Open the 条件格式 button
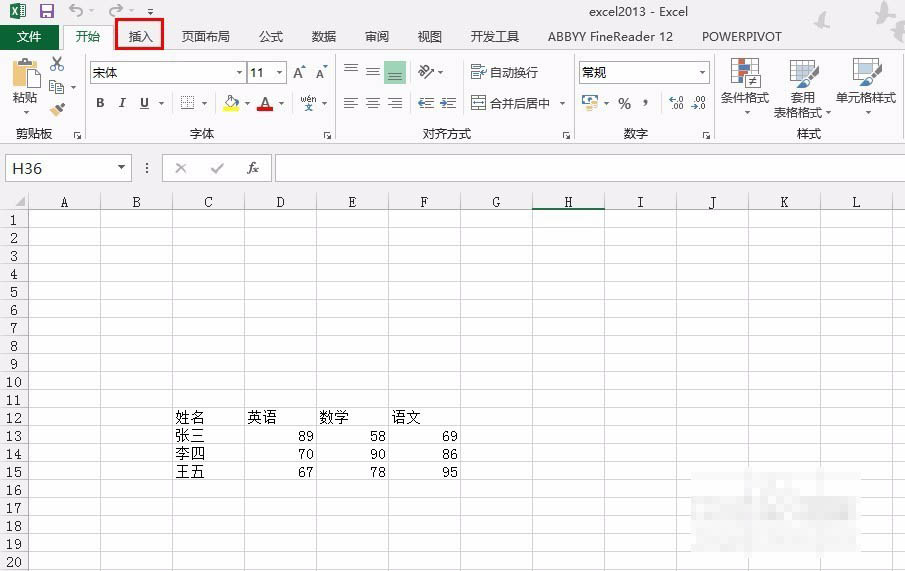The width and height of the screenshot is (905, 571). 745,87
